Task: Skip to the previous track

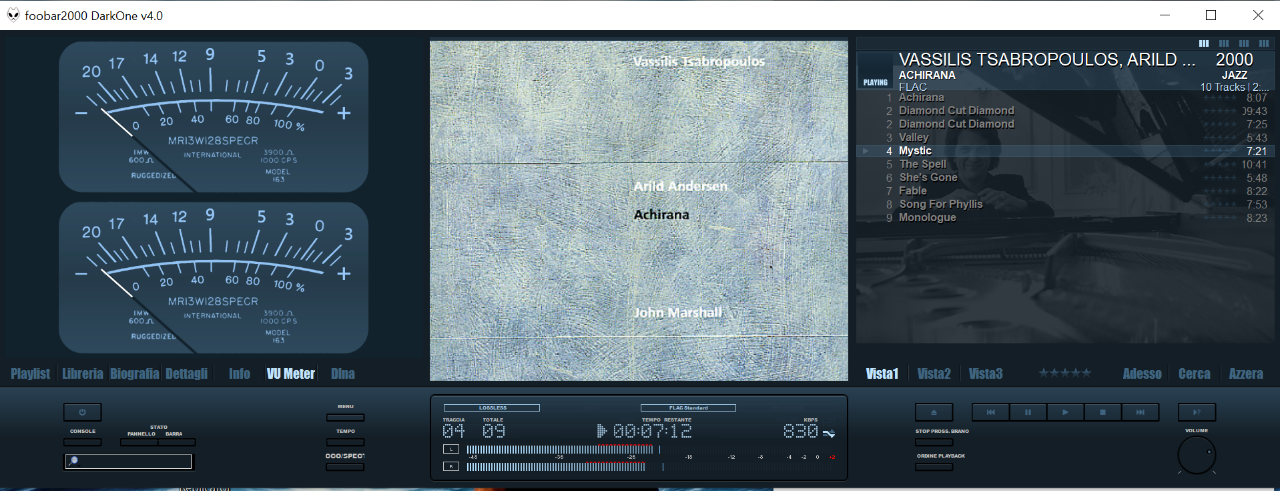Action: pyautogui.click(x=990, y=412)
